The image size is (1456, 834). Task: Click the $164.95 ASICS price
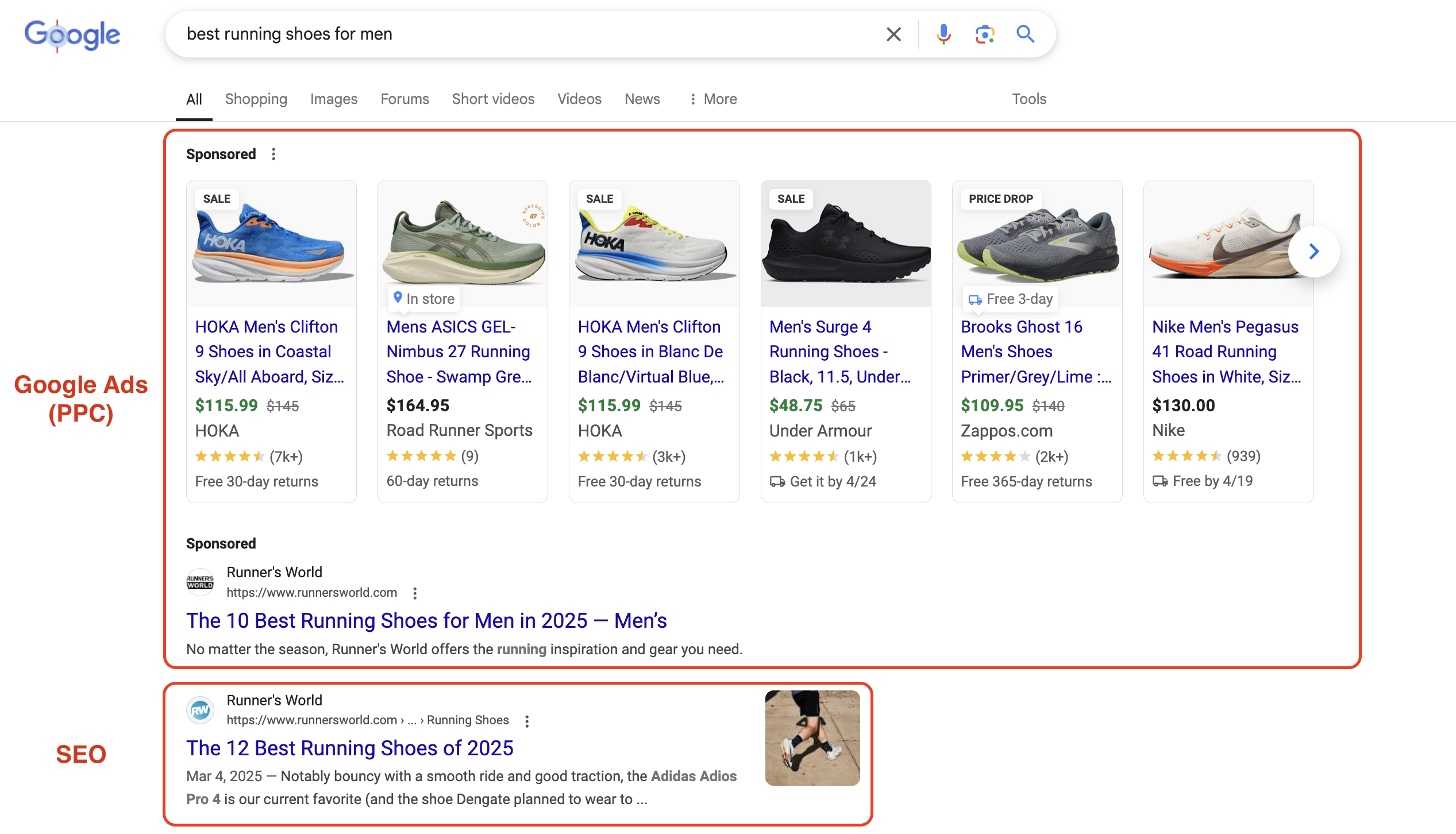click(x=418, y=406)
